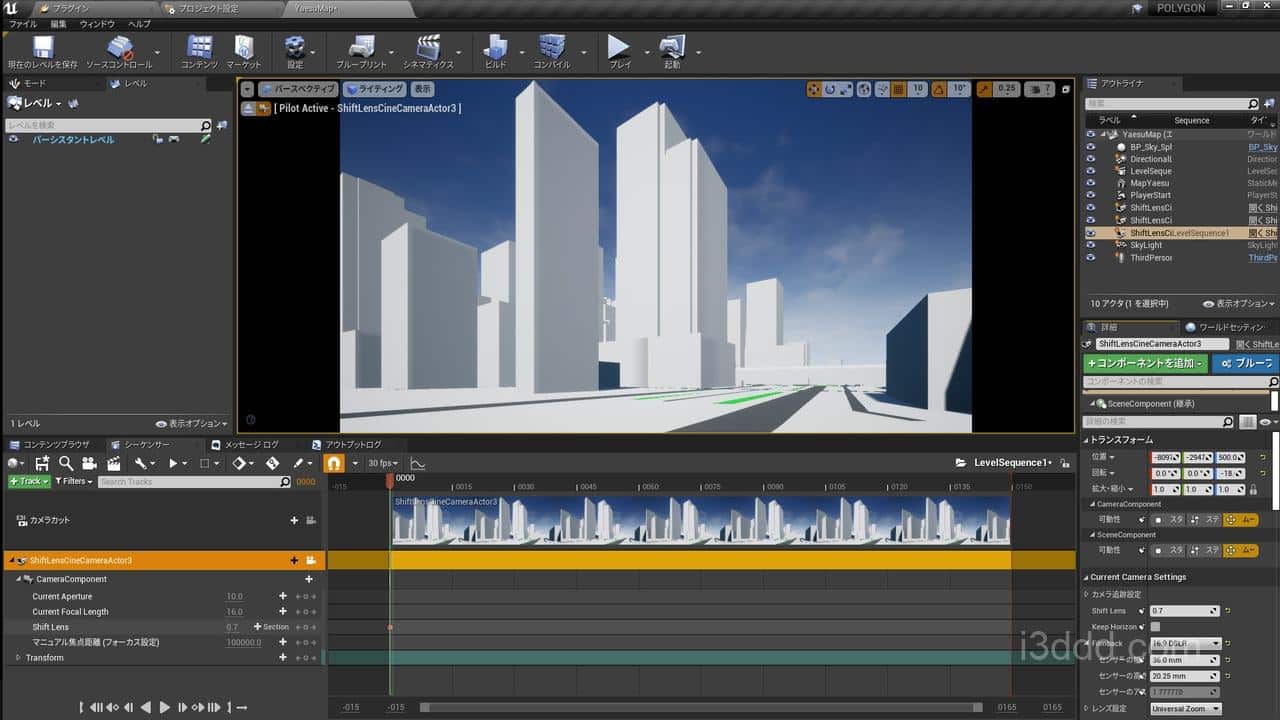This screenshot has height=720, width=1280.
Task: Open the Universal Zoom lens preset dropdown
Action: [x=1185, y=709]
